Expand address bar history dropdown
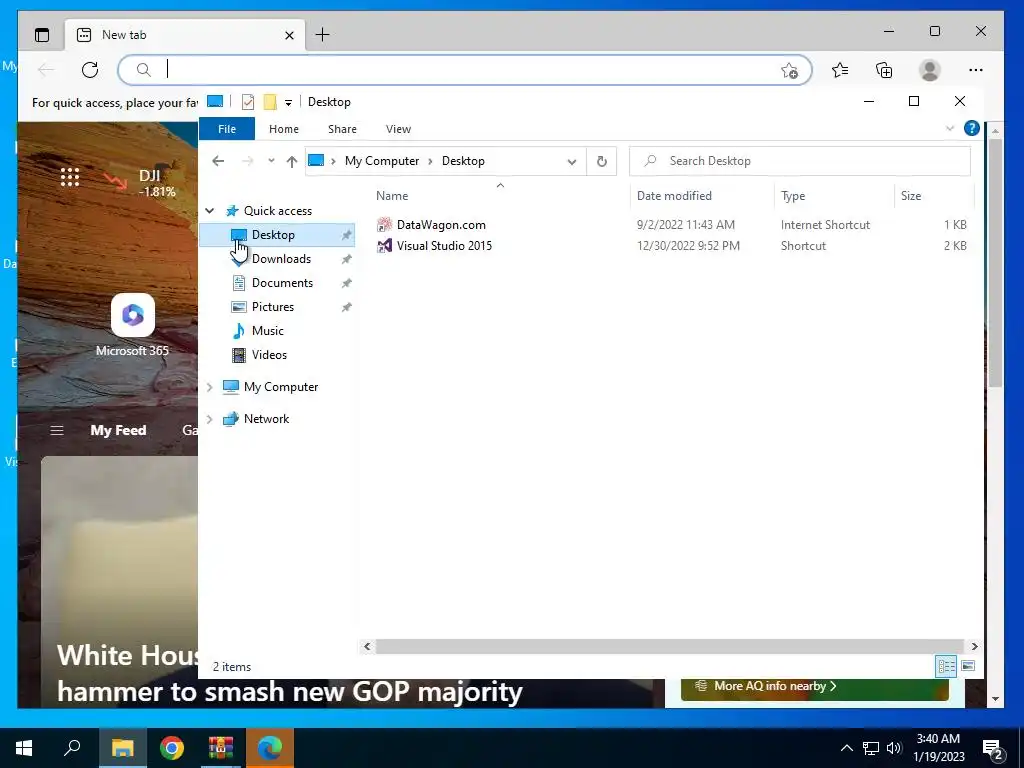The width and height of the screenshot is (1024, 768). pyautogui.click(x=572, y=162)
